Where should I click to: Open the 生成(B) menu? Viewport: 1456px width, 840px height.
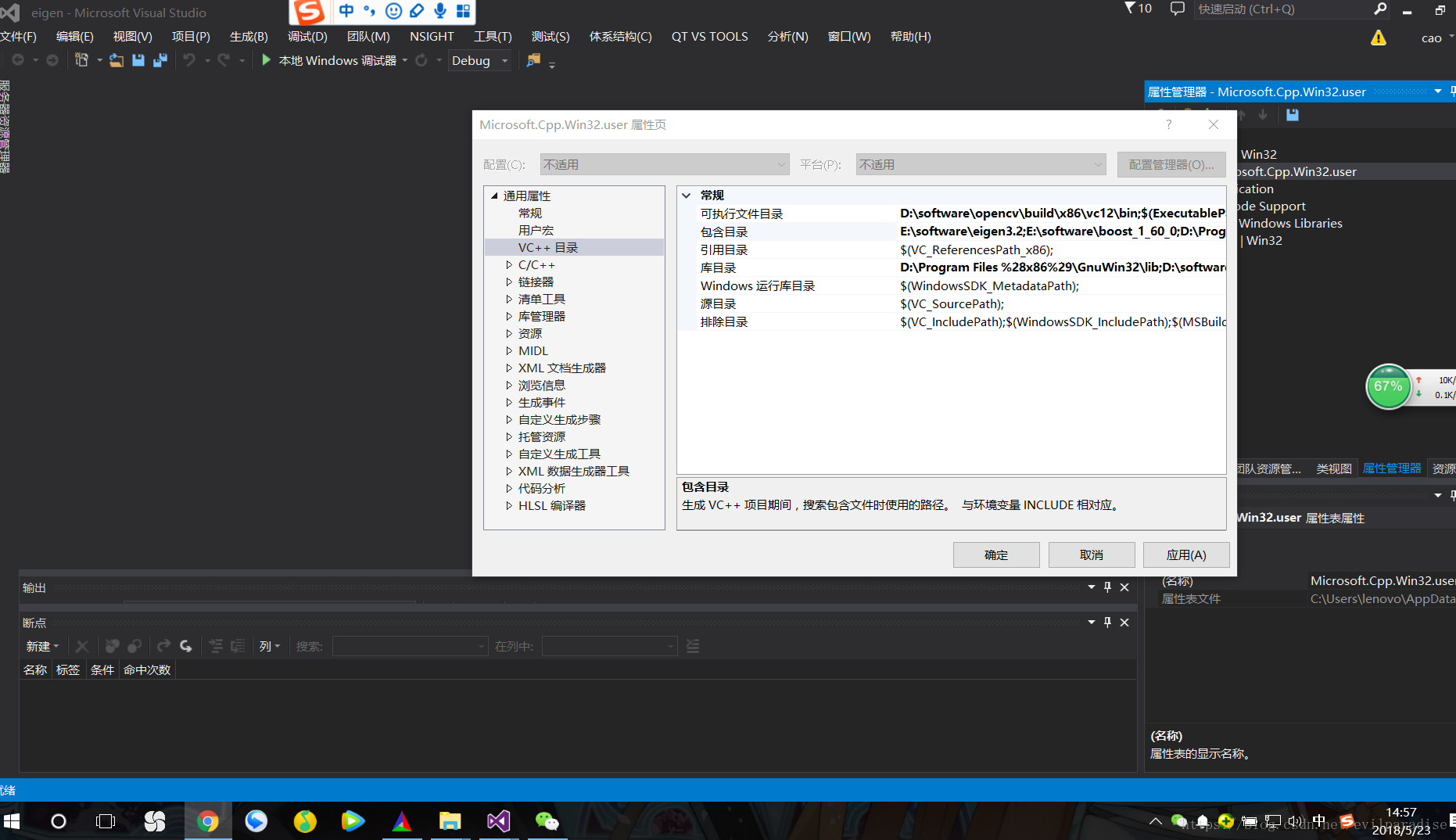[x=249, y=37]
